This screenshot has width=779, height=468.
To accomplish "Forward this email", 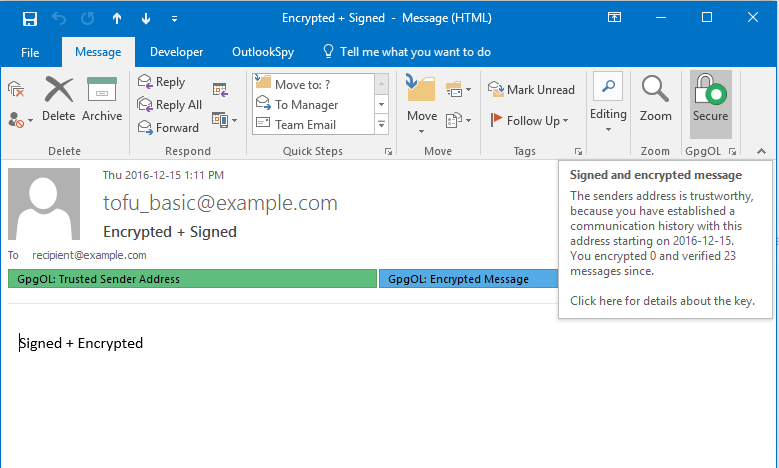I will click(168, 127).
